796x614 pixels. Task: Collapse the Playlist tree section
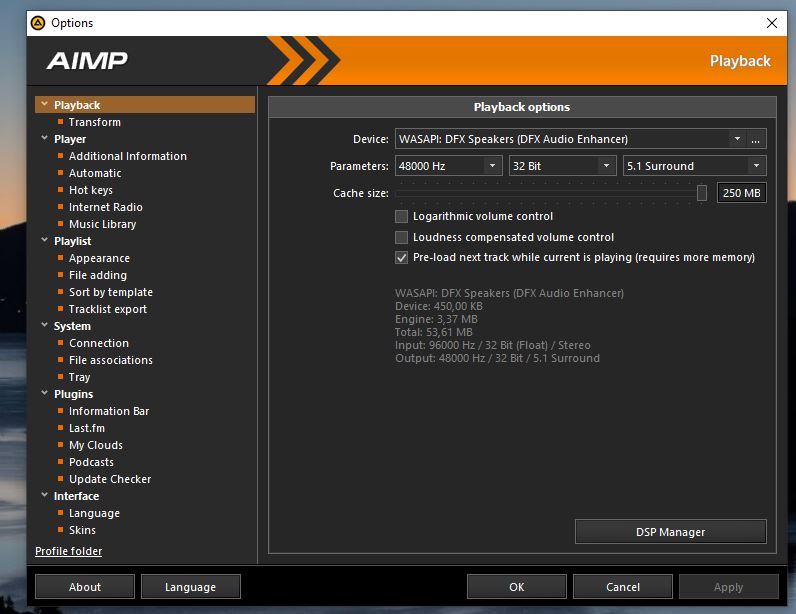45,240
